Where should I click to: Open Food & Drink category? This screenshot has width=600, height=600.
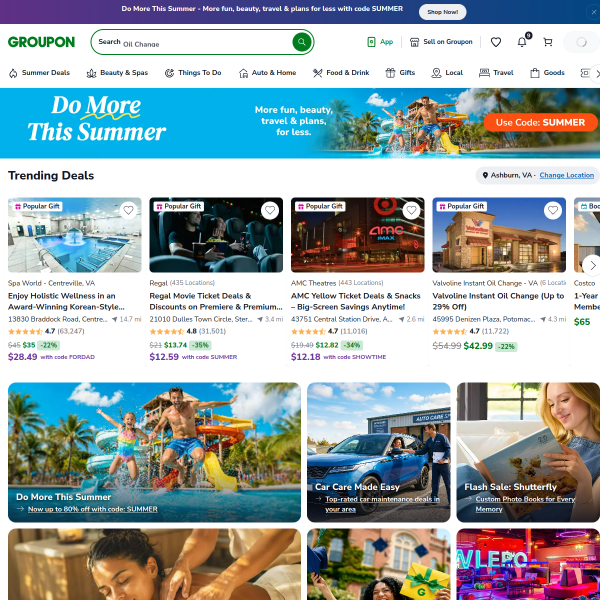click(341, 73)
